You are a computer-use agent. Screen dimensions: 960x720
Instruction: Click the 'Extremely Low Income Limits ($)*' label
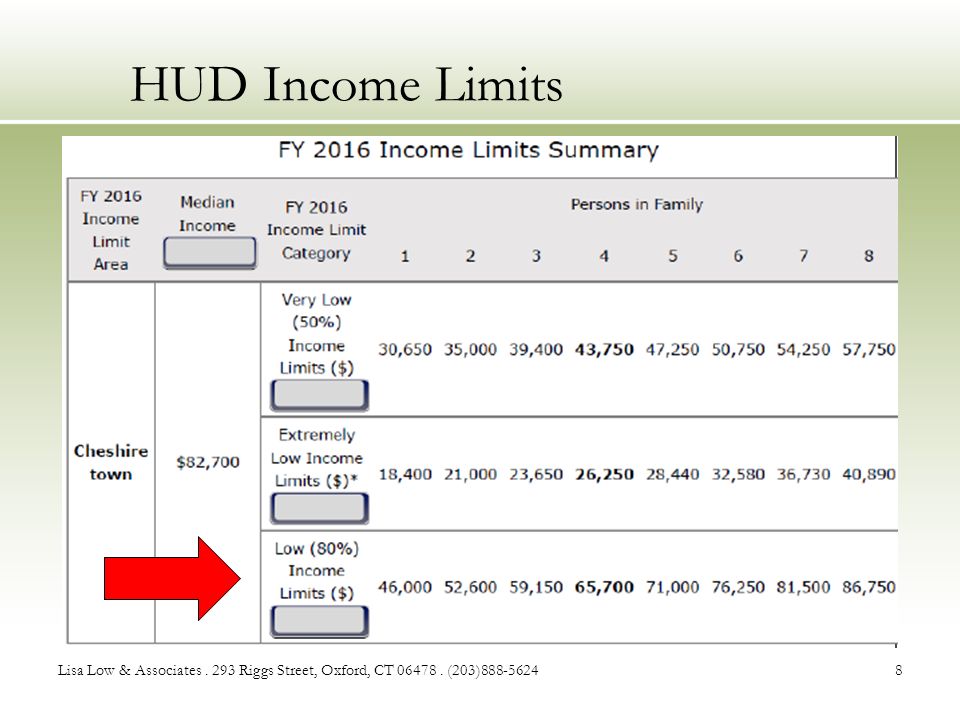(317, 457)
